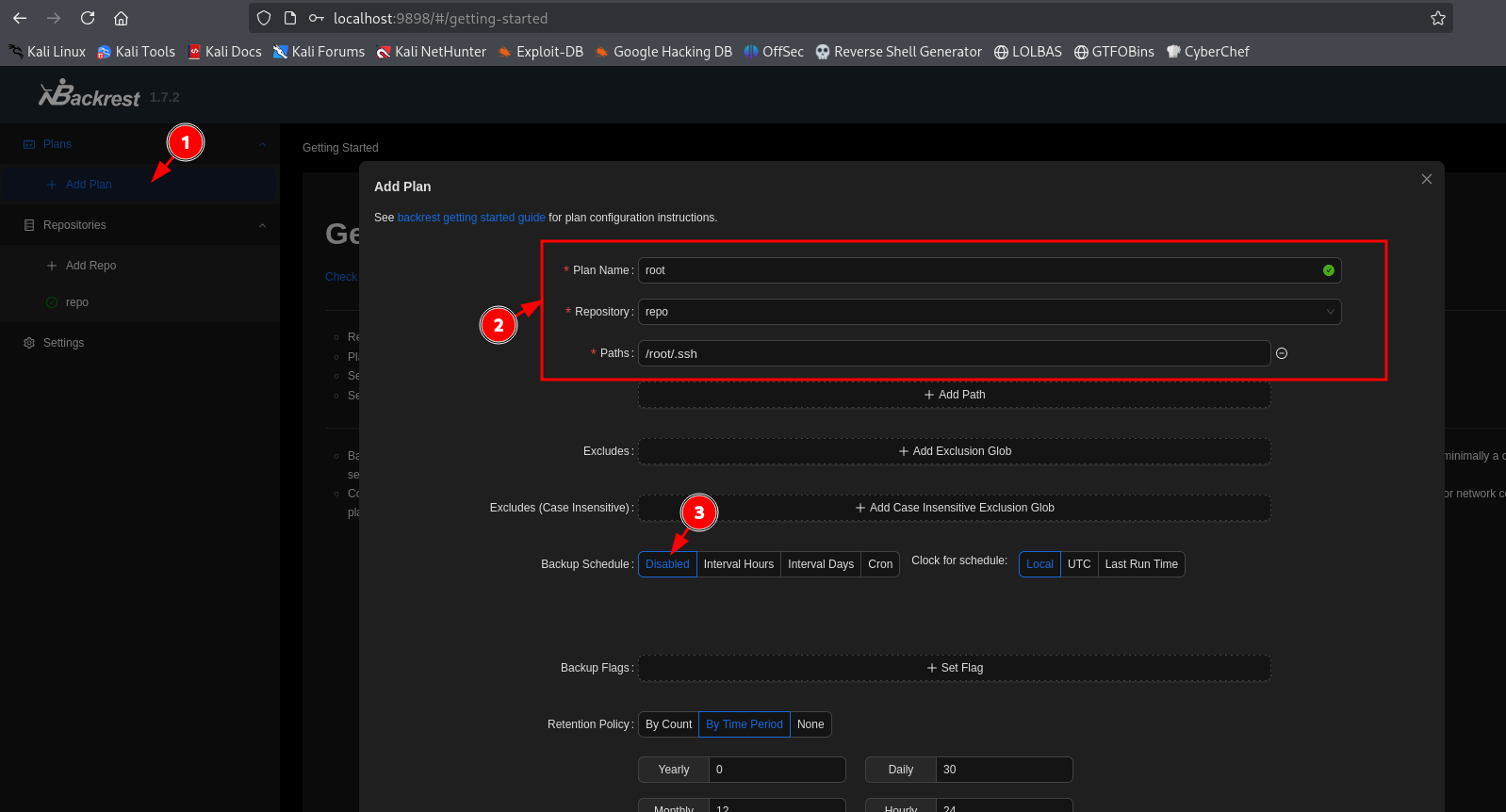Viewport: 1506px width, 812px height.
Task: Click into the Plan Name field
Action: pos(980,270)
